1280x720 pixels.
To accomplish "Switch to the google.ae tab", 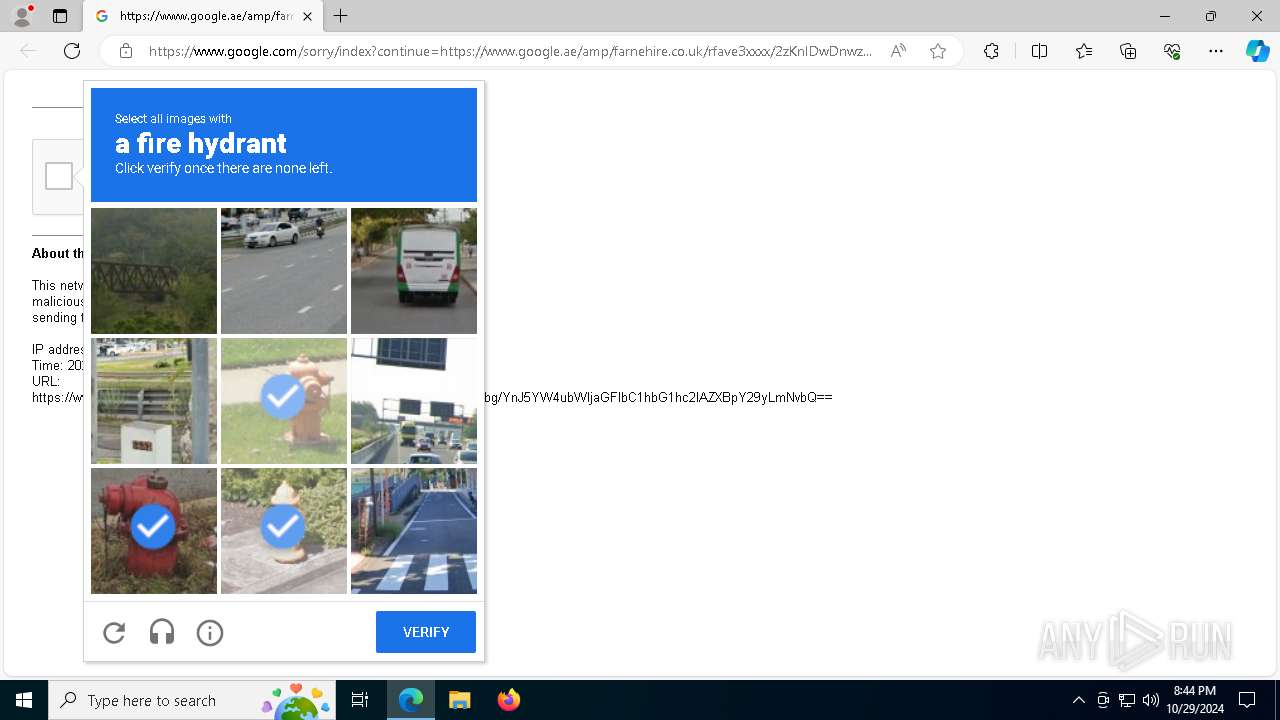I will (204, 16).
